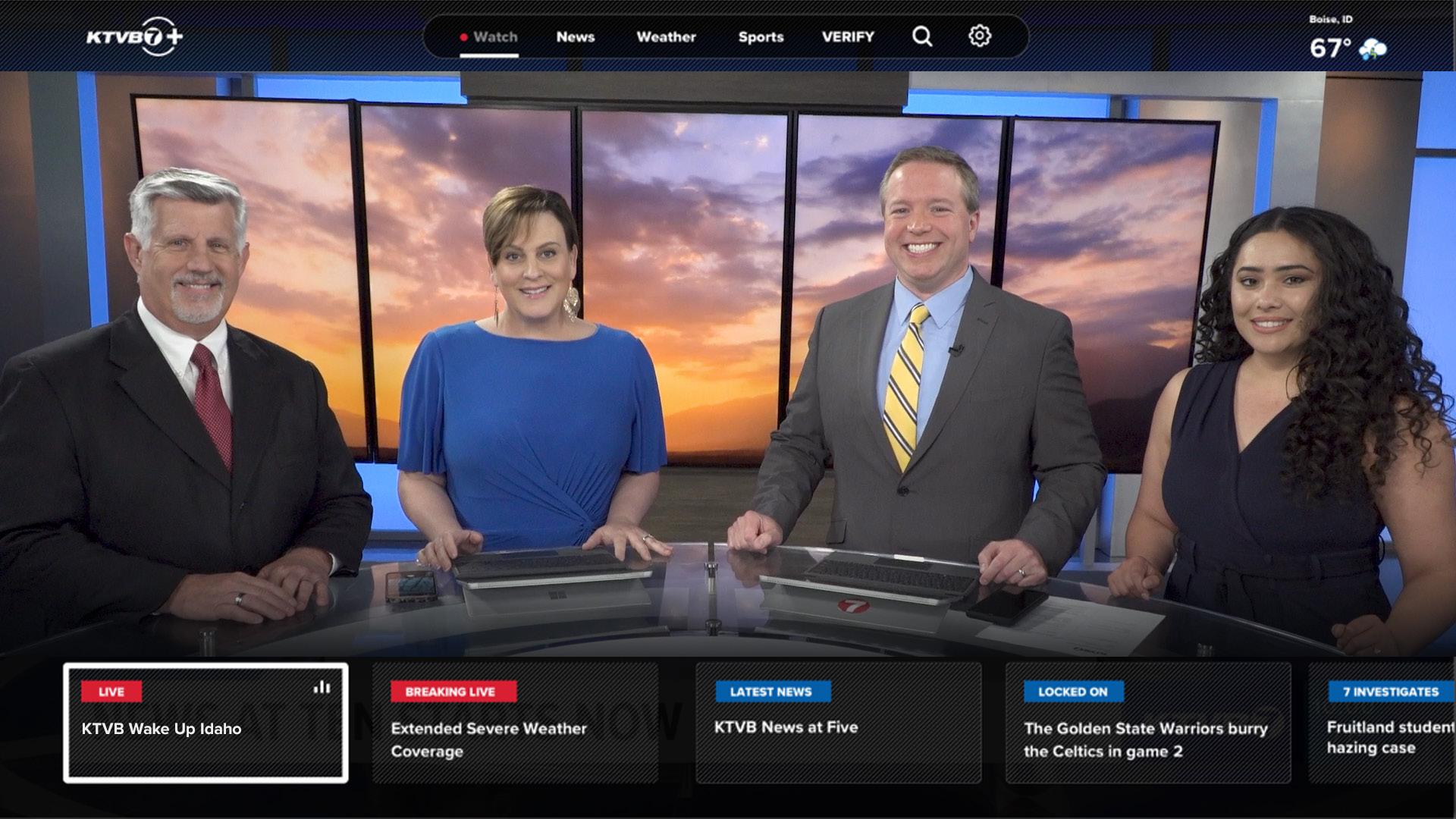The image size is (1456, 819).
Task: Select the VERIFY menu item
Action: [x=848, y=36]
